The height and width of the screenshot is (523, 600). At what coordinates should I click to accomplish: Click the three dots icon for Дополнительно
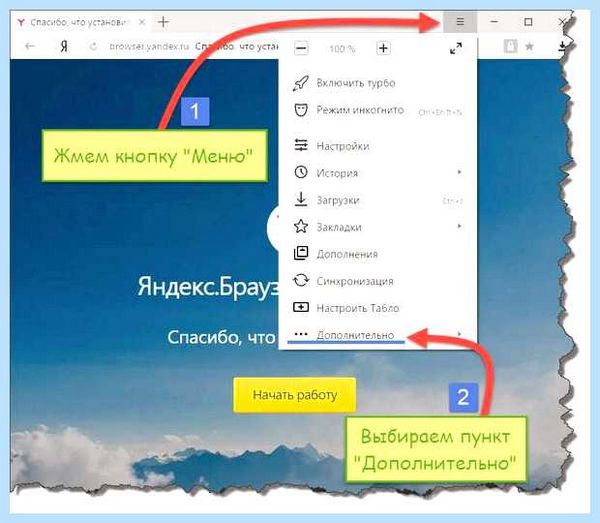[x=301, y=334]
